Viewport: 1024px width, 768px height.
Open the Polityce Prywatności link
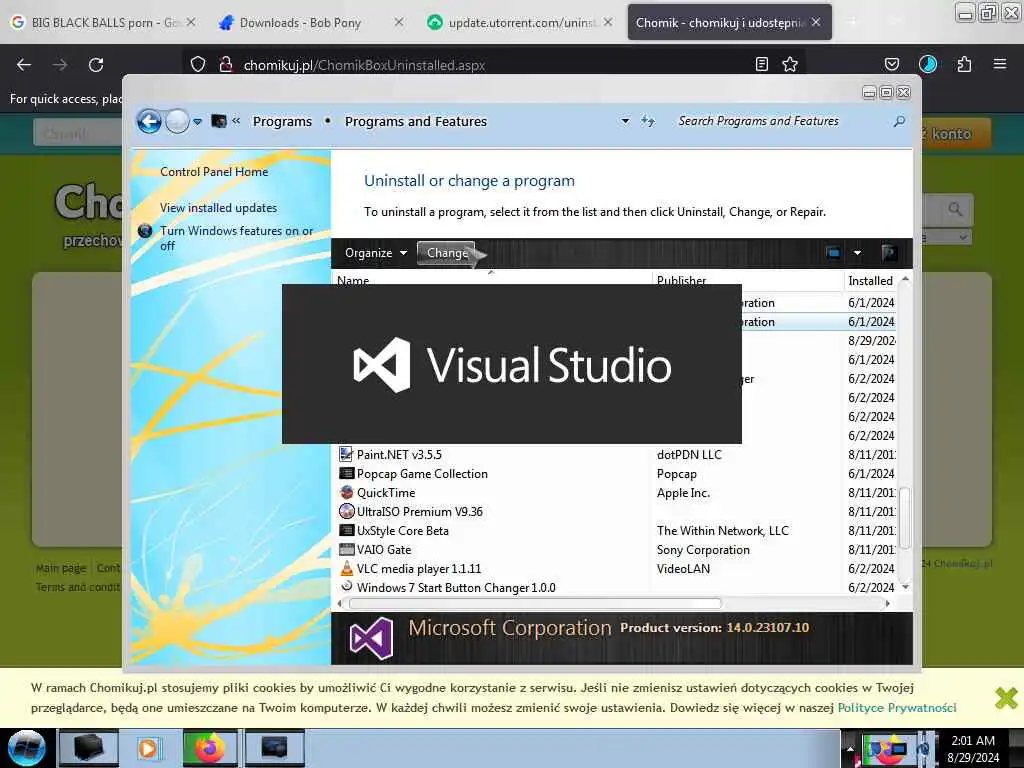[897, 707]
